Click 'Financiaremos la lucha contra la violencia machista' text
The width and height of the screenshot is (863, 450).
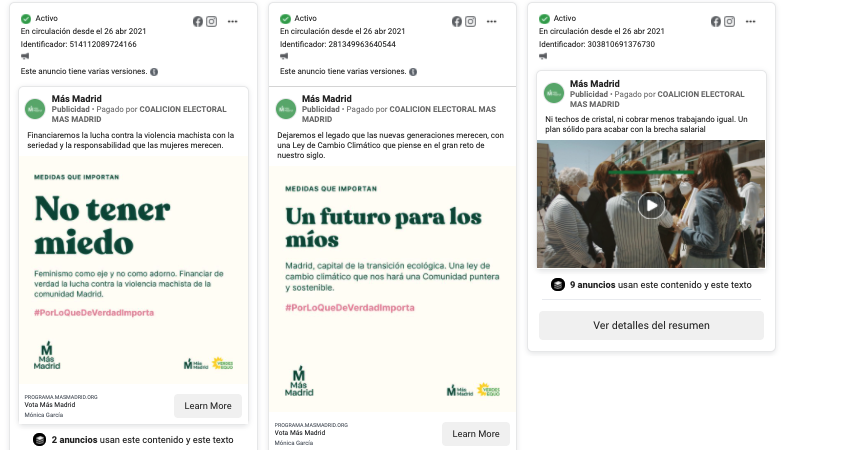[131, 140]
